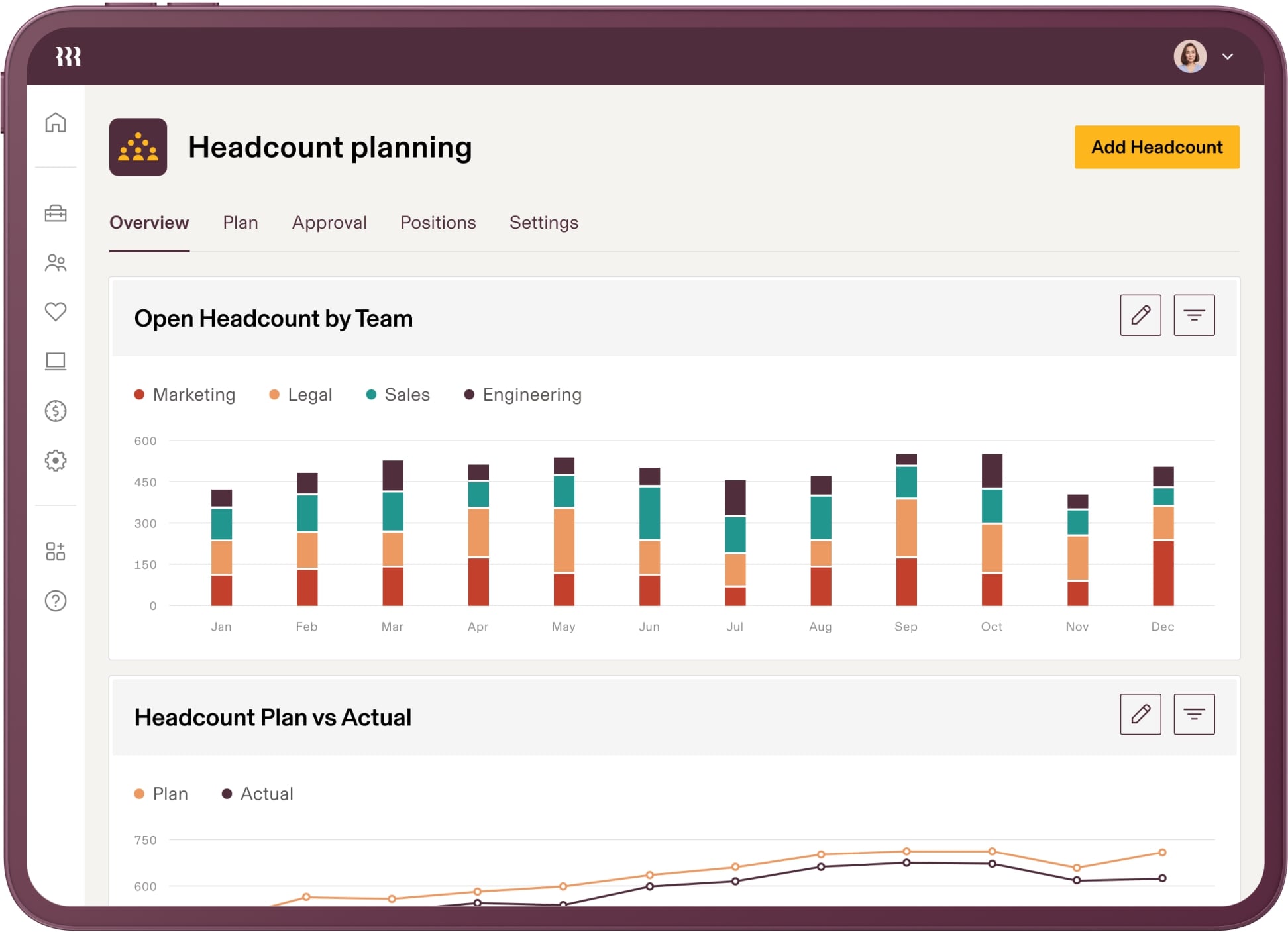Go to Home via sidebar house icon
Image resolution: width=1288 pixels, height=932 pixels.
point(56,123)
